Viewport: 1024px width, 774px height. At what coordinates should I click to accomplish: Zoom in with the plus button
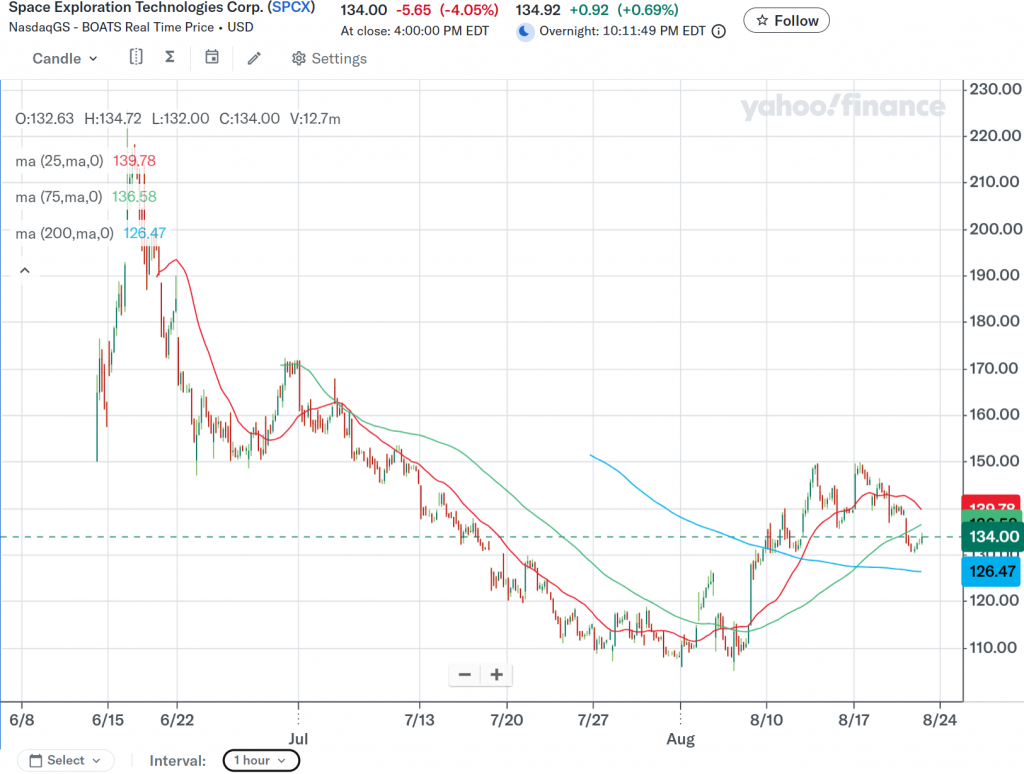(x=496, y=675)
